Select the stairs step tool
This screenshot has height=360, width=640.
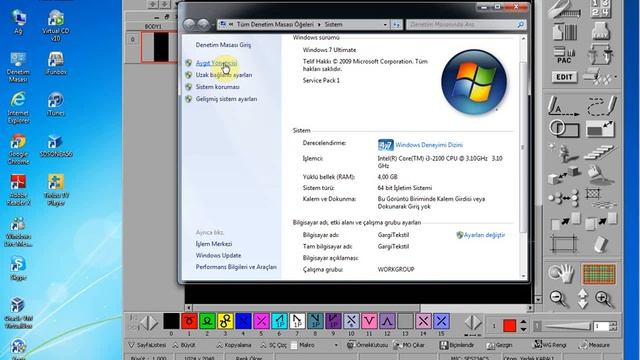600,152
